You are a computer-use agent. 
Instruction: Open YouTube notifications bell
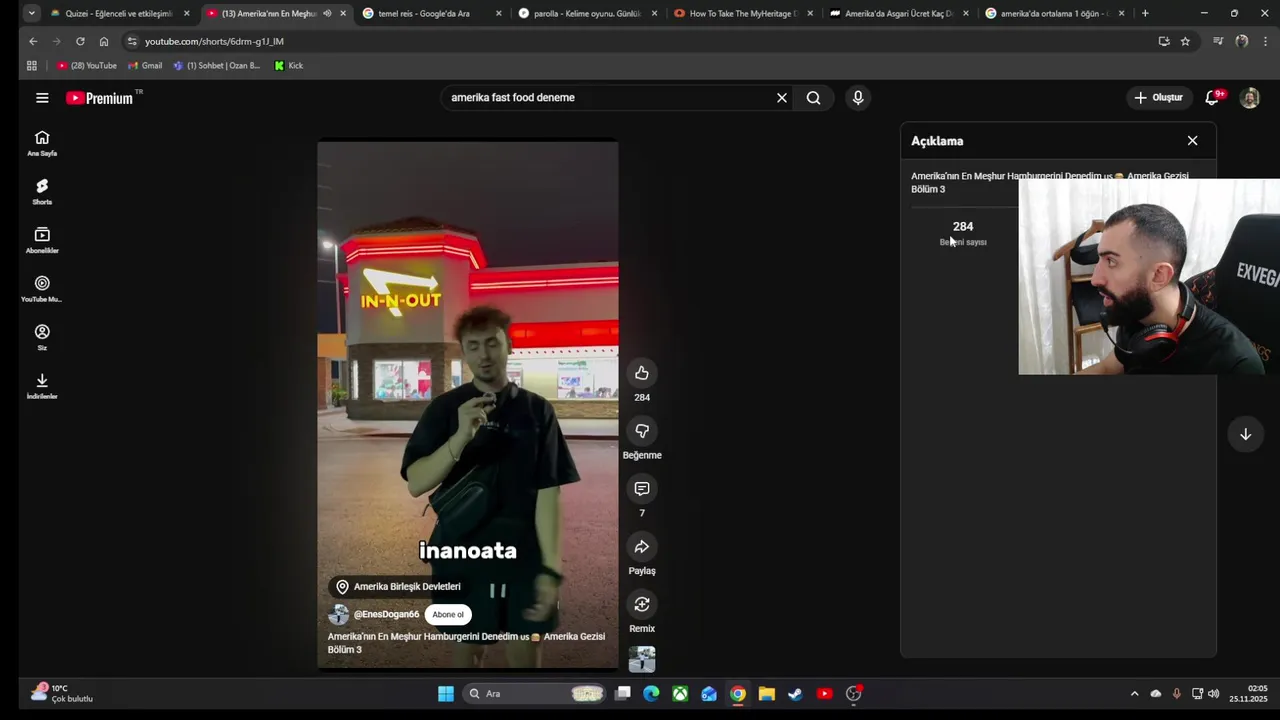click(1212, 98)
